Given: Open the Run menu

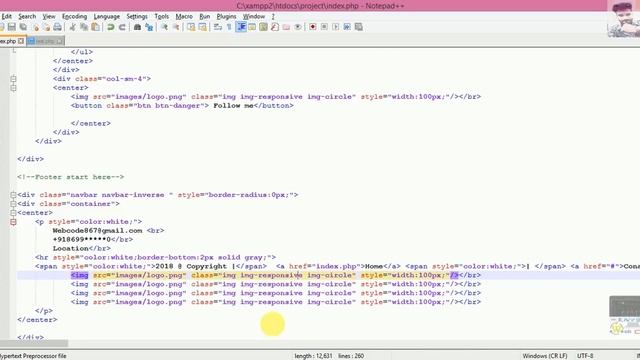Looking at the screenshot, I should [x=204, y=16].
